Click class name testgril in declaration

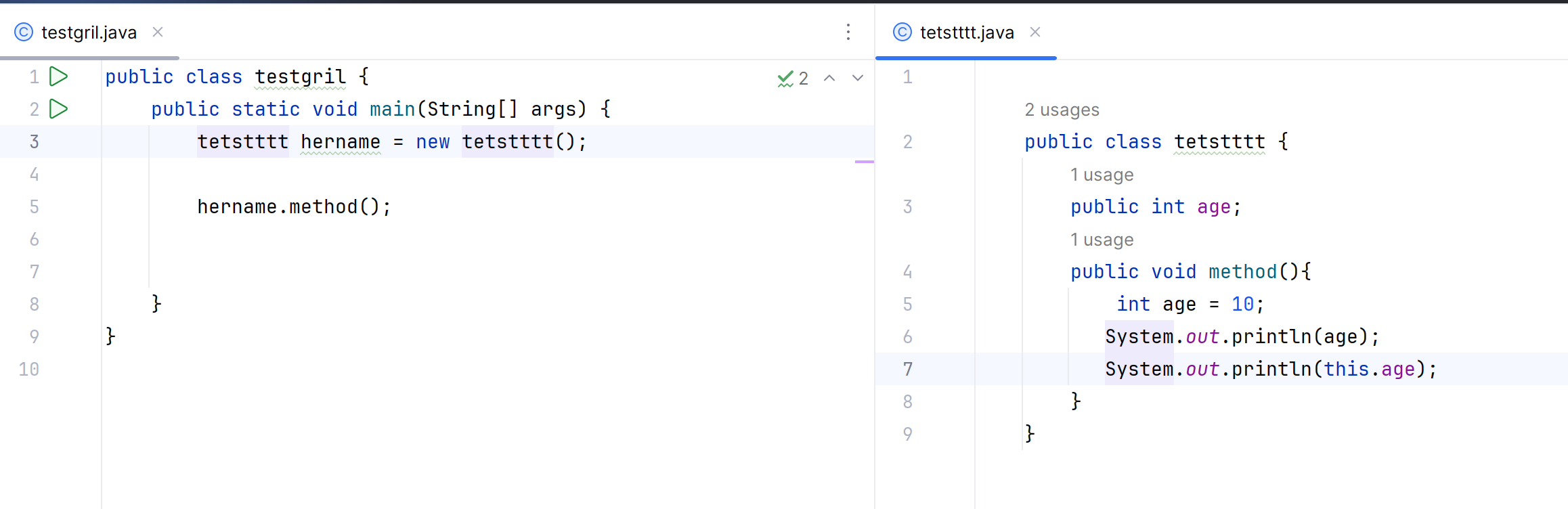(x=300, y=76)
